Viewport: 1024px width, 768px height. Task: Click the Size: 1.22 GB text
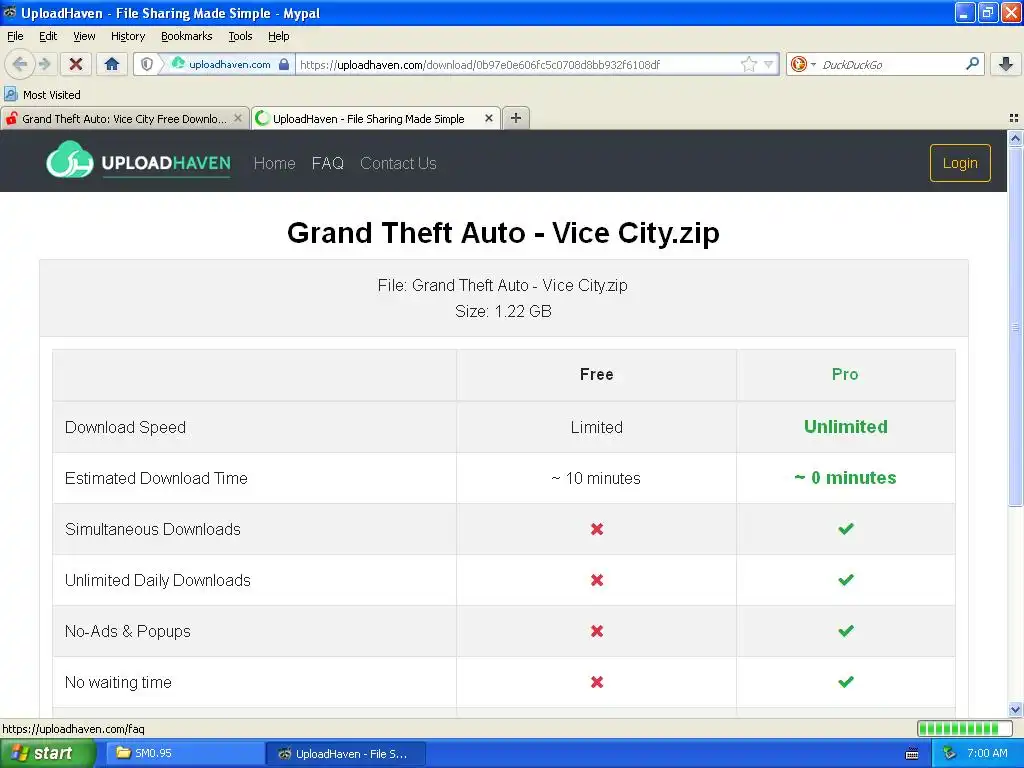pos(503,311)
